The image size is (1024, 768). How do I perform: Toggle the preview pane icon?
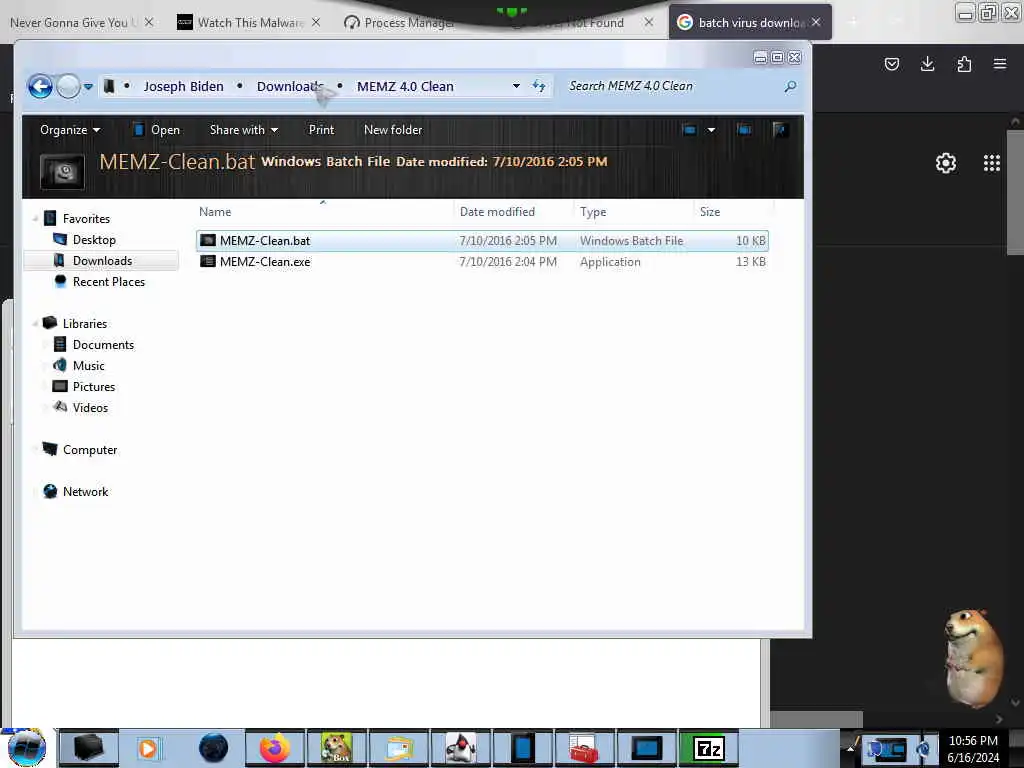pos(744,130)
